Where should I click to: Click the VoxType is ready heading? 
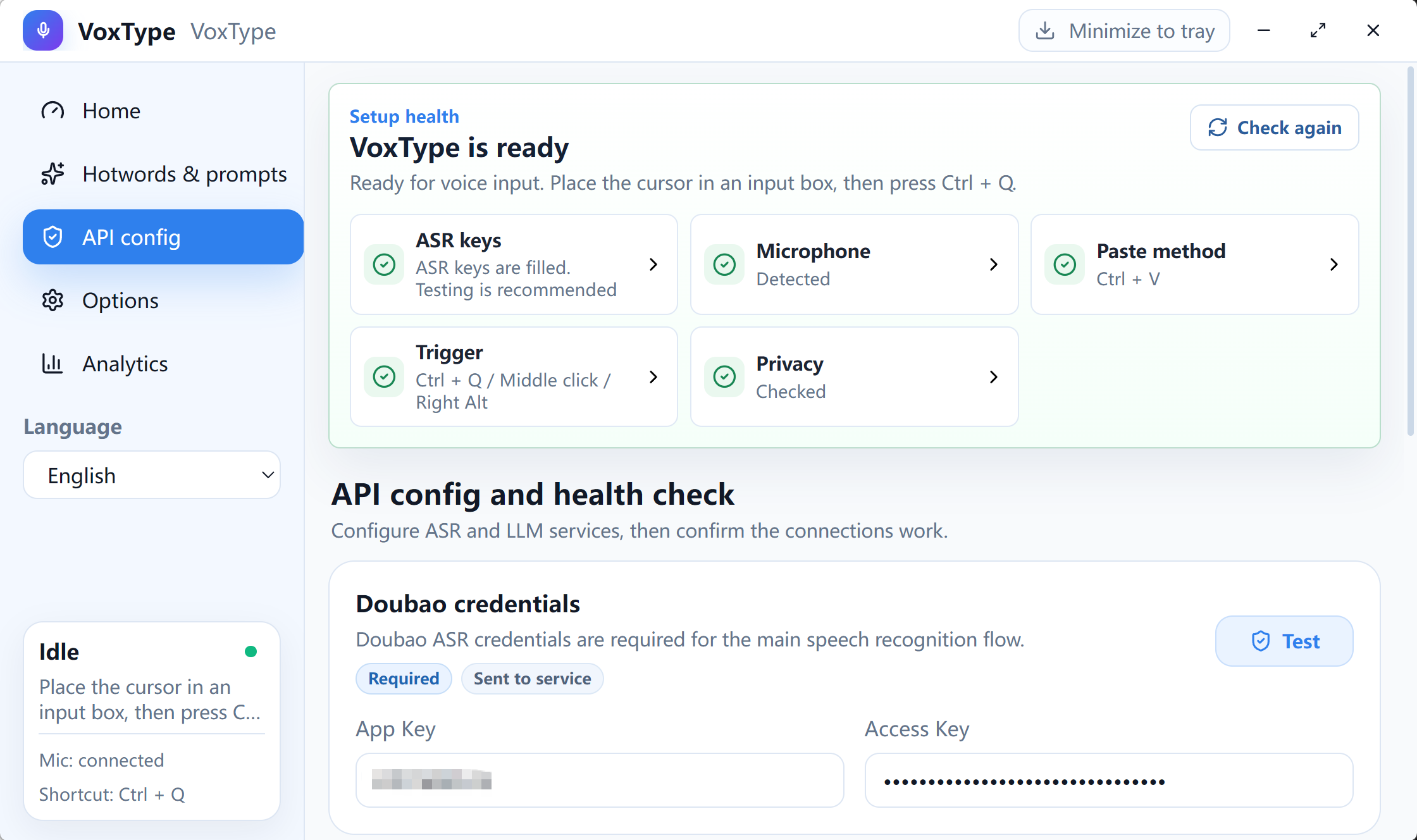click(459, 147)
